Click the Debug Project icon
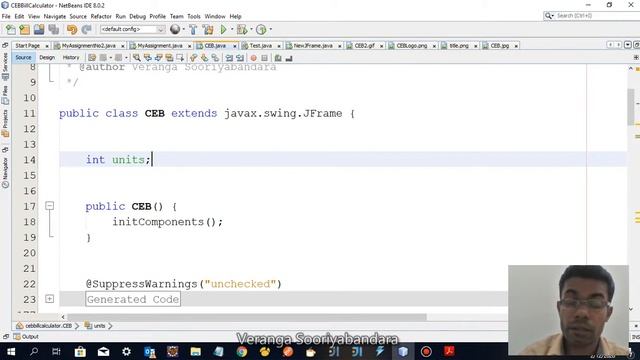 [x=242, y=29]
